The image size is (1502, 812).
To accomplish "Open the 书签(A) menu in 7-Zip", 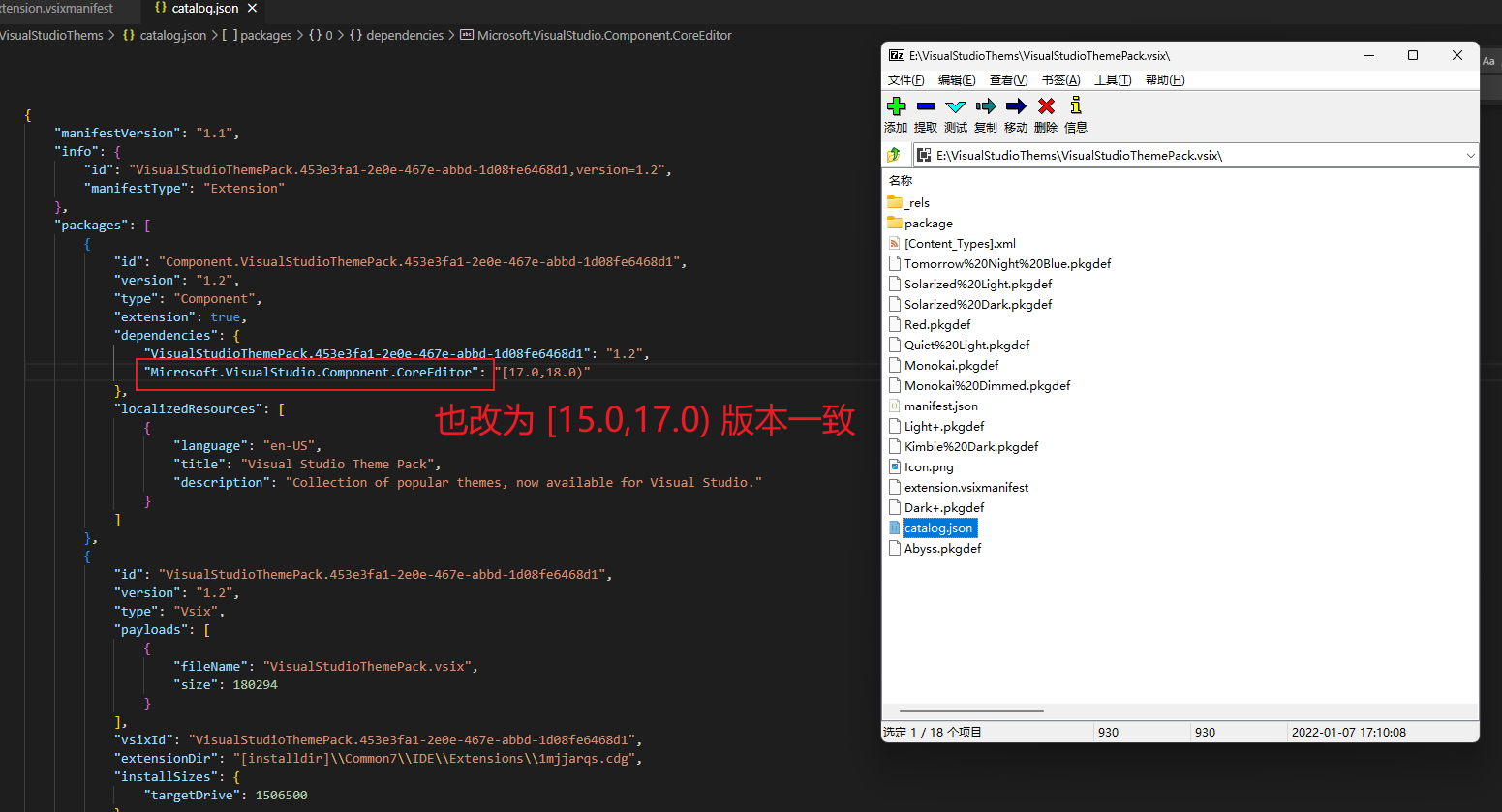I will pyautogui.click(x=1060, y=80).
